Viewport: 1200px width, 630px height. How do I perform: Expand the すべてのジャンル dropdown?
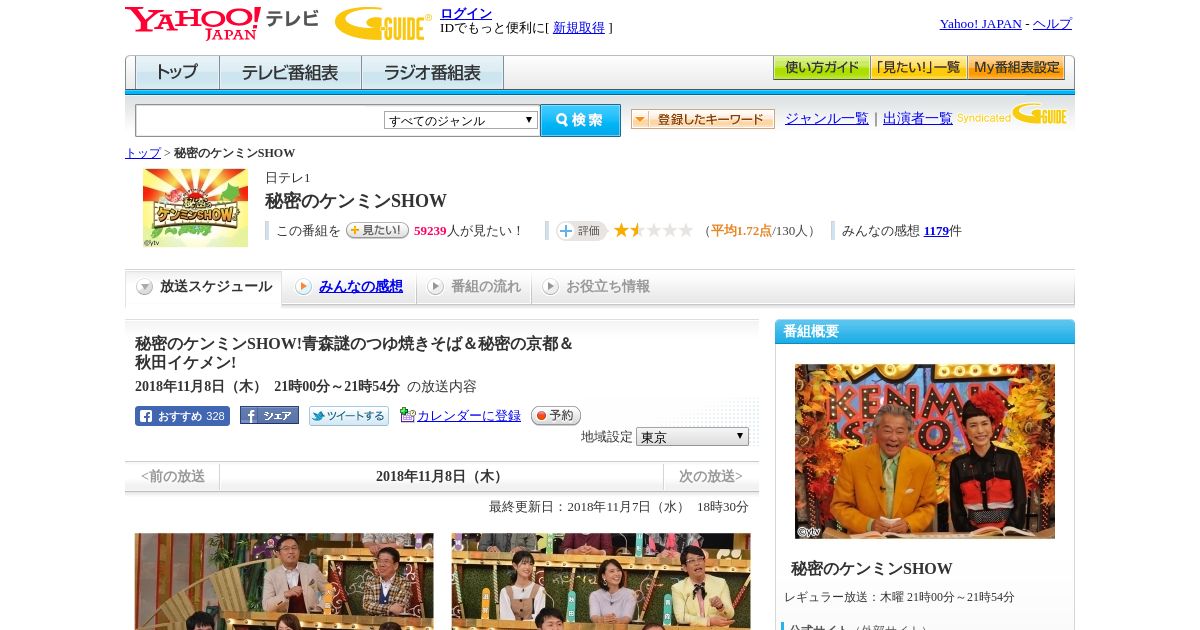[x=461, y=120]
